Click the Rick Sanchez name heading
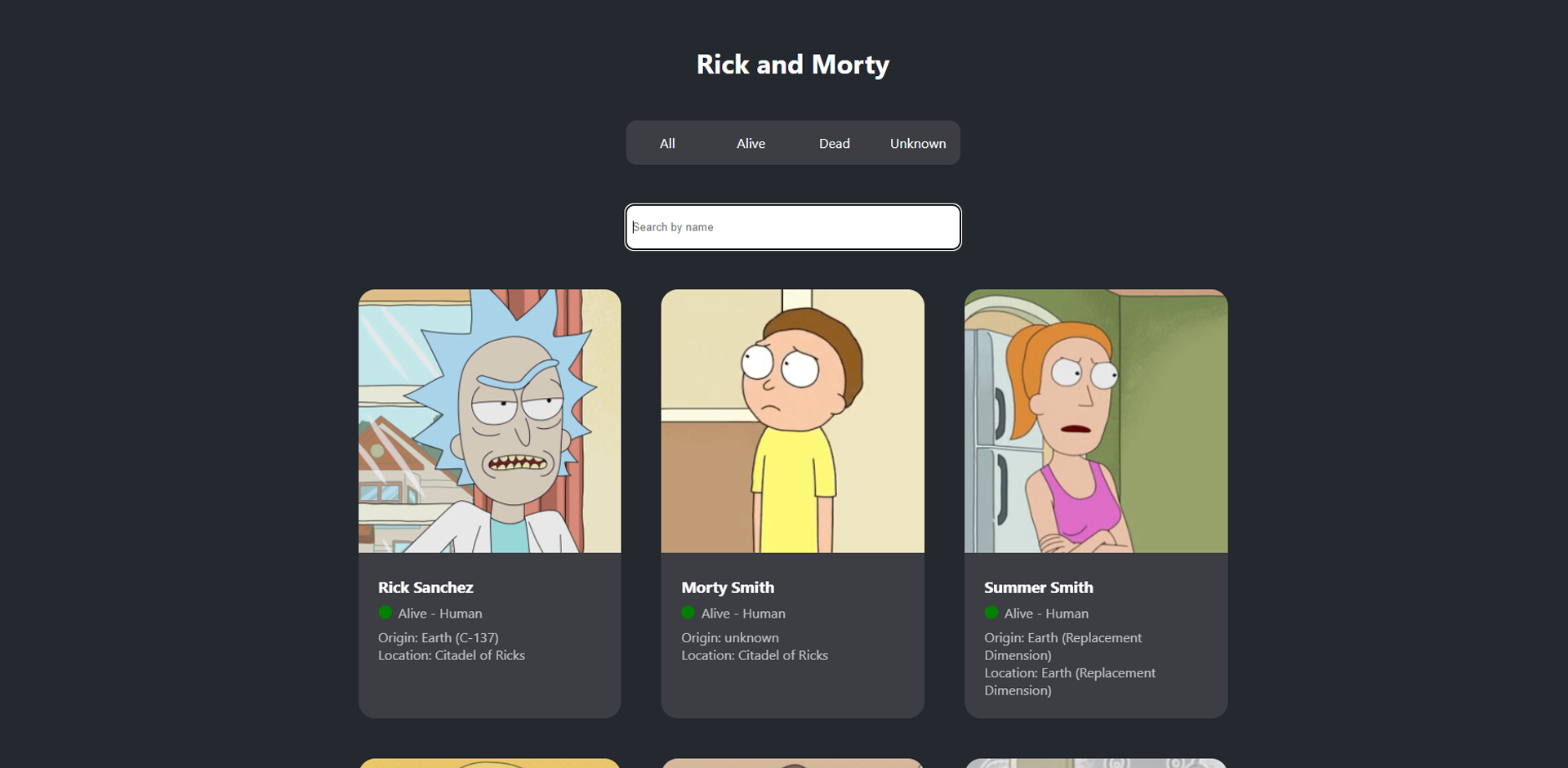The height and width of the screenshot is (768, 1568). click(x=425, y=587)
